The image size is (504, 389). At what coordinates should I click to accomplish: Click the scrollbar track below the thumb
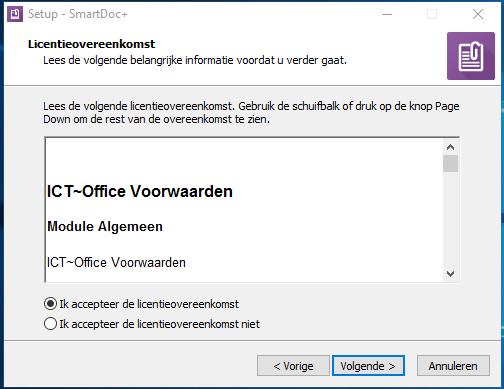click(450, 219)
